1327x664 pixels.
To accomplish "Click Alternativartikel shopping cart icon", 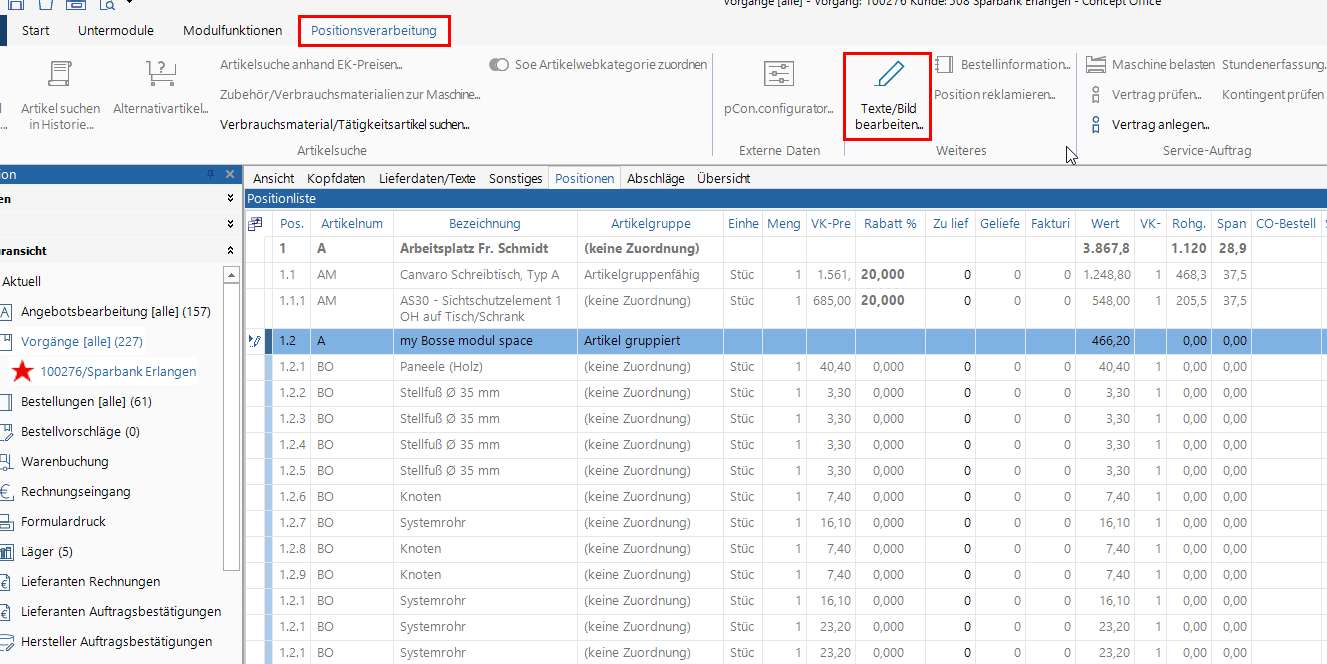I will click(x=161, y=75).
